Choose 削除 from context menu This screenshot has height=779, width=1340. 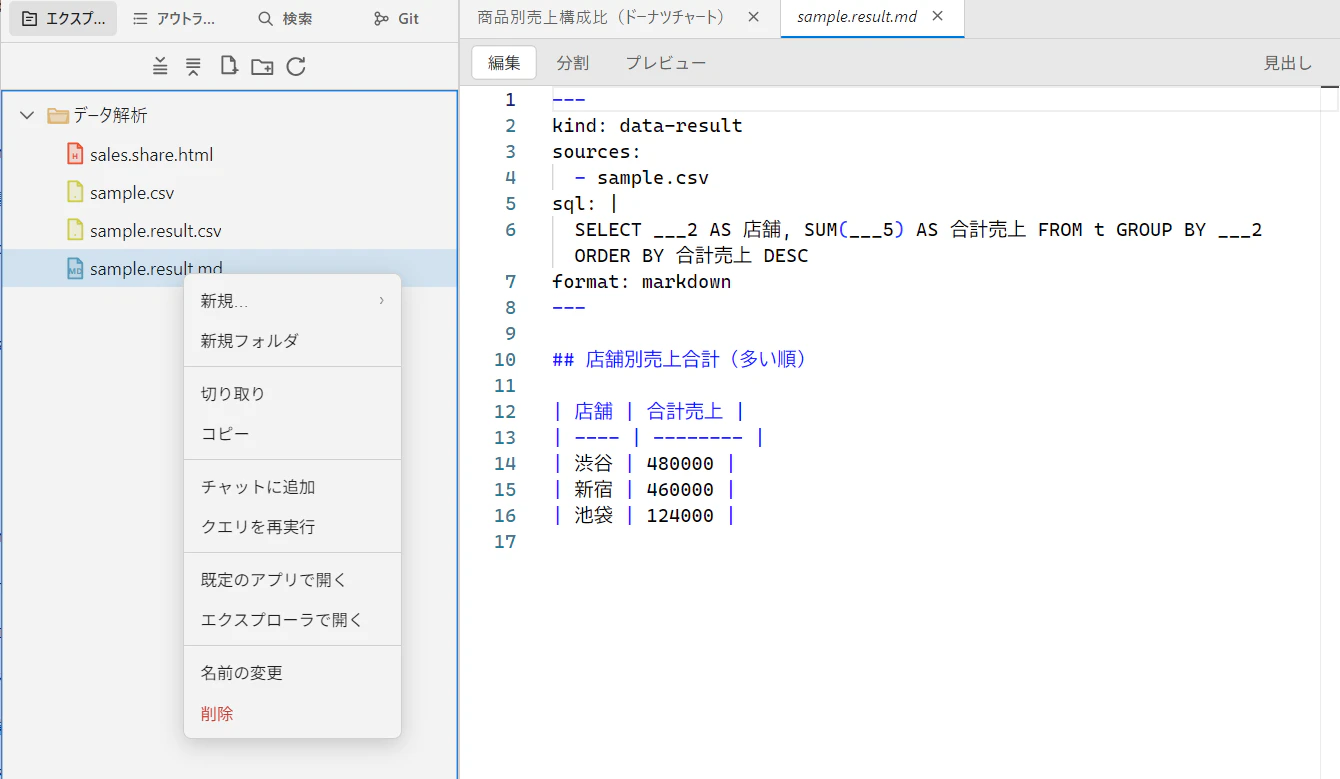292,714
